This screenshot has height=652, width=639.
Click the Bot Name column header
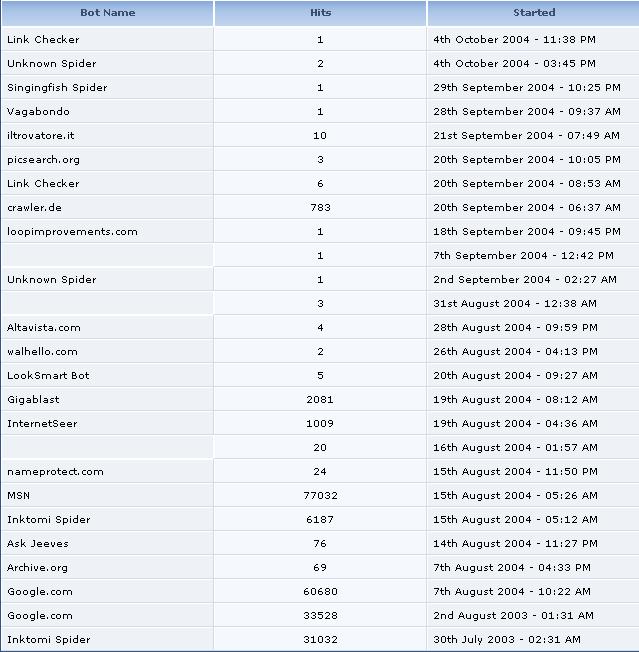[107, 13]
